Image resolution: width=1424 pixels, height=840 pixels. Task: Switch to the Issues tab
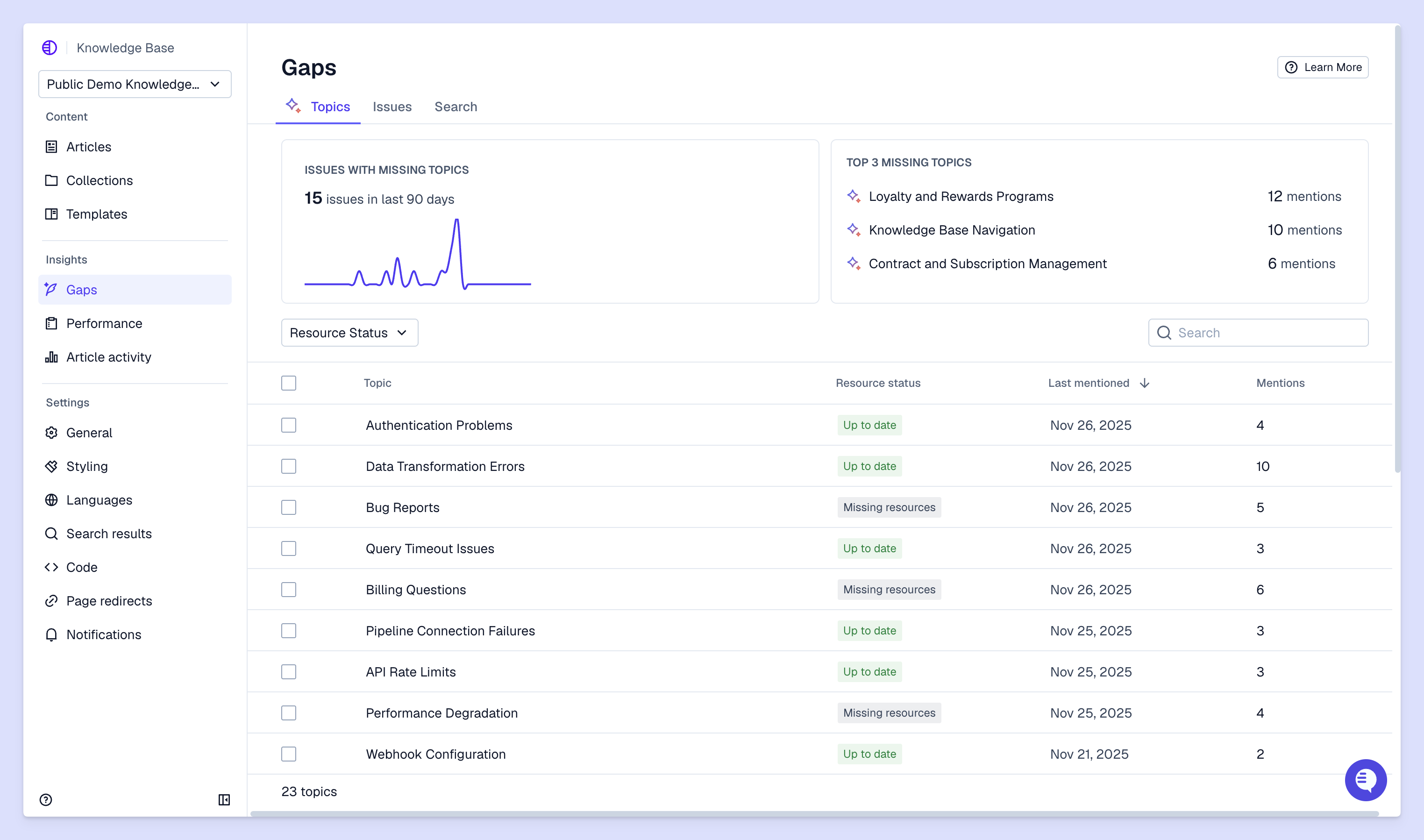pos(392,107)
